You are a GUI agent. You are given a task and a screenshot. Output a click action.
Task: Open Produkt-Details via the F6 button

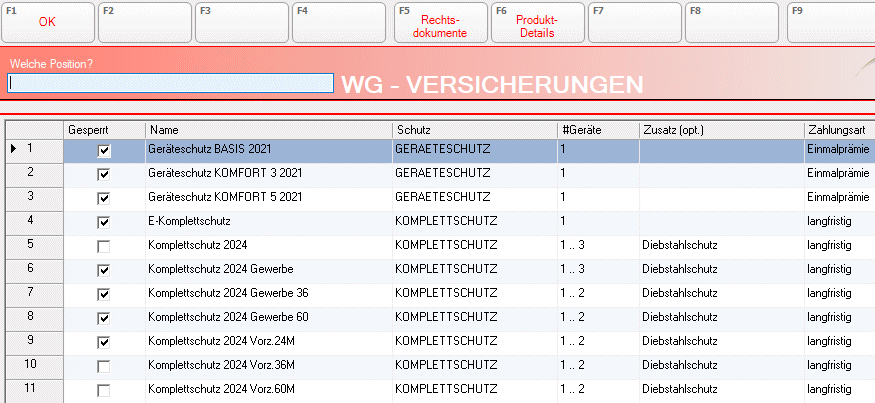538,22
